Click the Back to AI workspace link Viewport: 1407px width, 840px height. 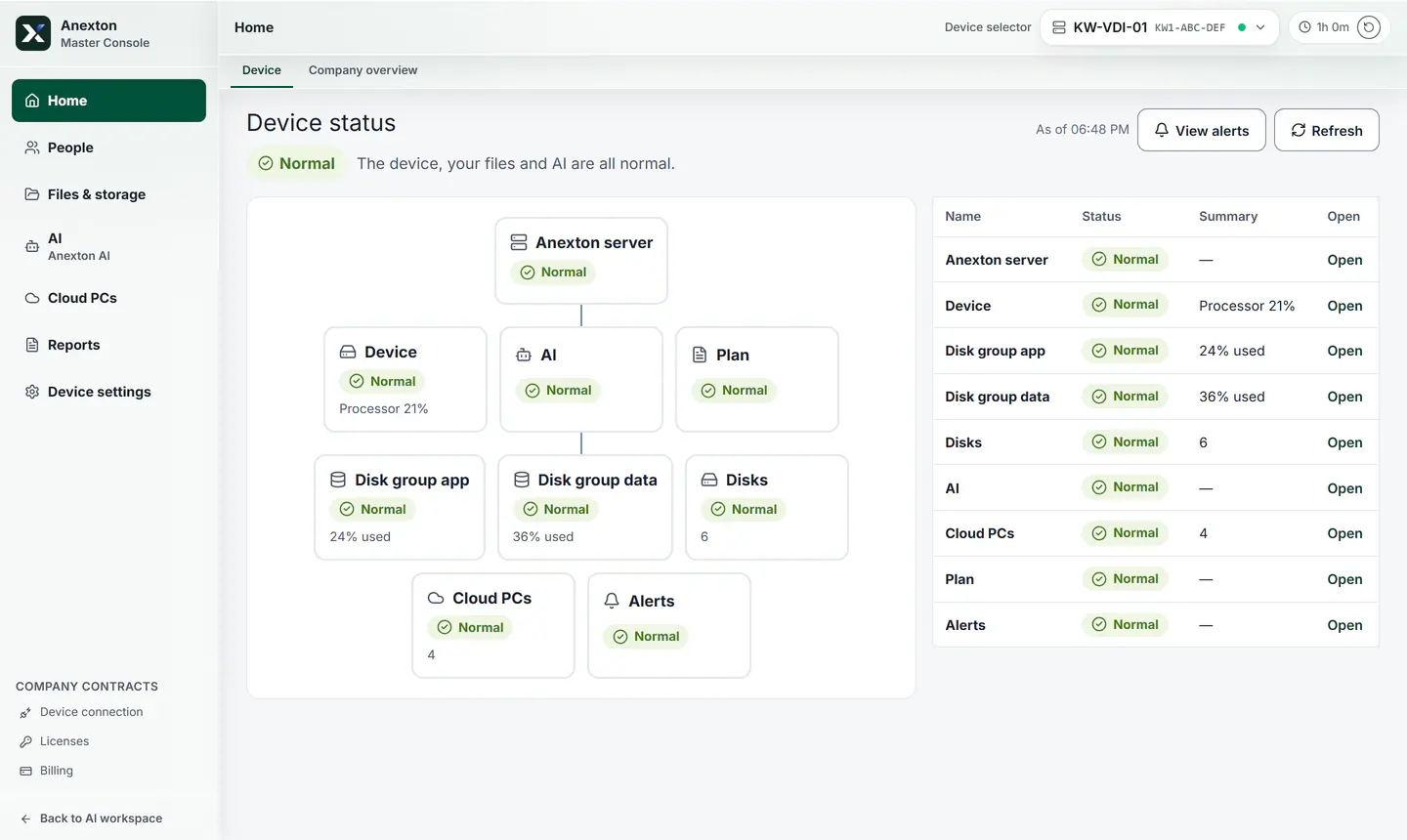coord(91,819)
